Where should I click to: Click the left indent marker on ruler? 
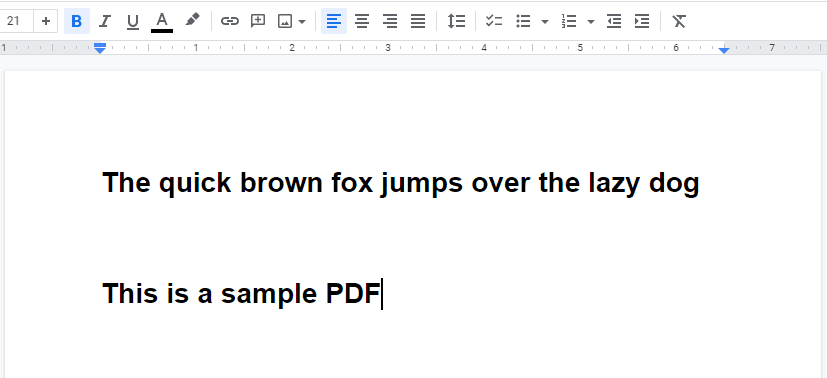tap(100, 48)
